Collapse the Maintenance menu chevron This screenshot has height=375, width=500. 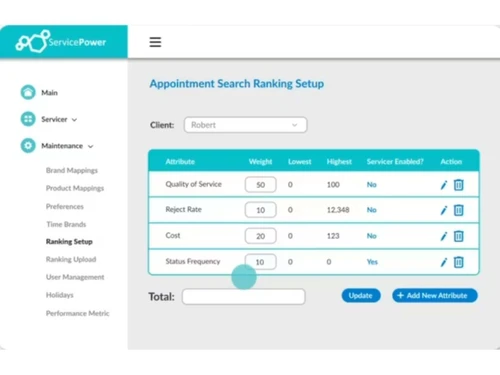point(91,146)
